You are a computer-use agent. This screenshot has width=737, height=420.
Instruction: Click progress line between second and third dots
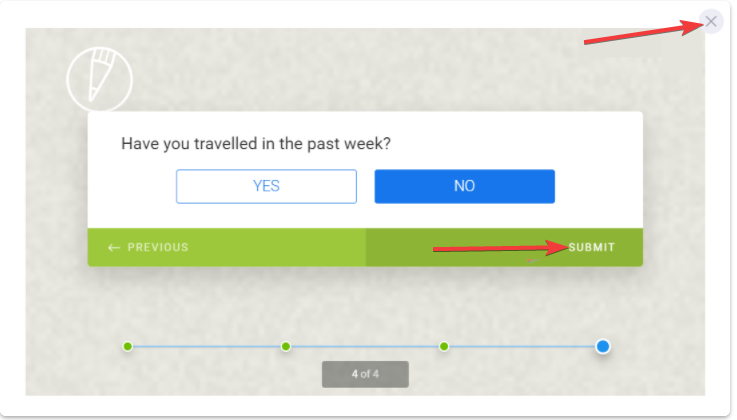point(365,346)
